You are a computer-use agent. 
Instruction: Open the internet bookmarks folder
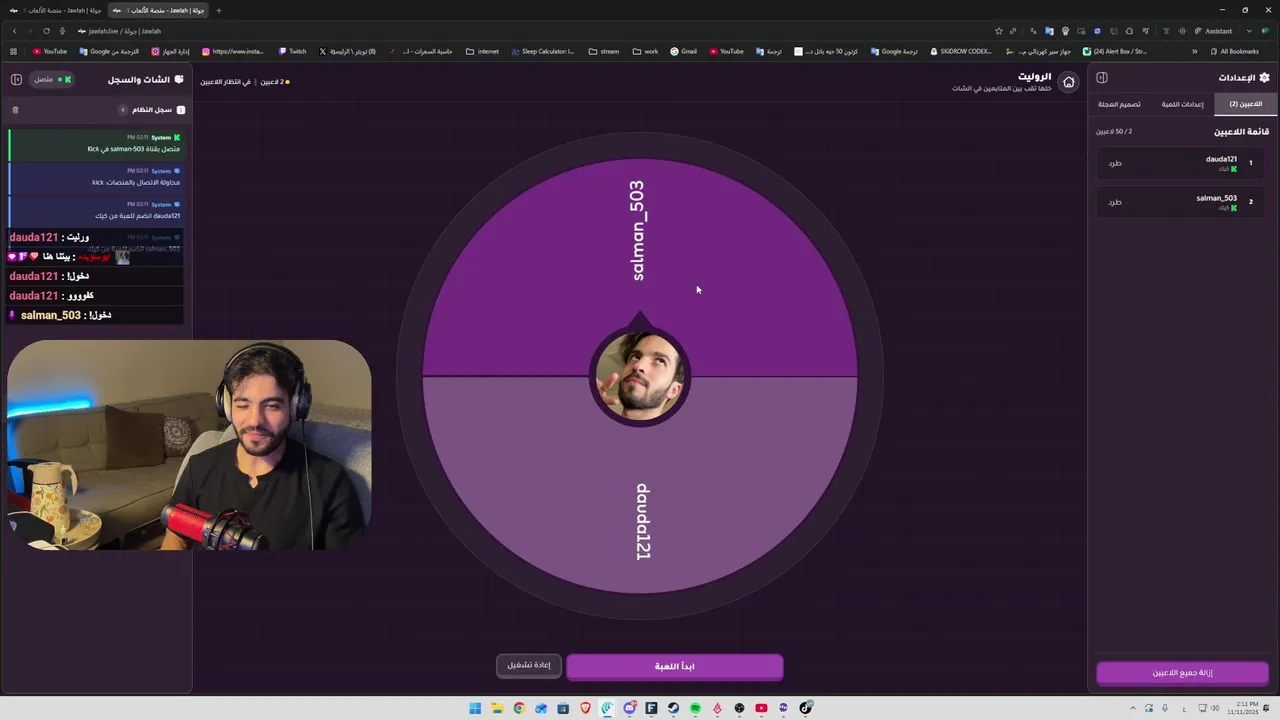(x=482, y=51)
